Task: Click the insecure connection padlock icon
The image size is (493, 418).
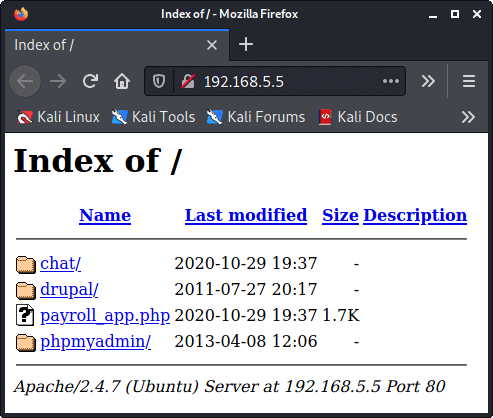Action: point(188,81)
